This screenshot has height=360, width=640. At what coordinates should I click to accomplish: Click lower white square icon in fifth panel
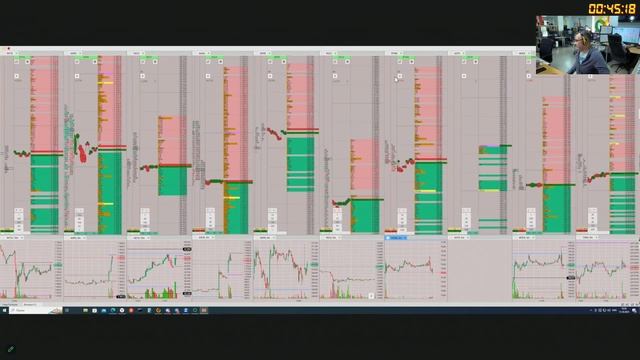point(270,76)
